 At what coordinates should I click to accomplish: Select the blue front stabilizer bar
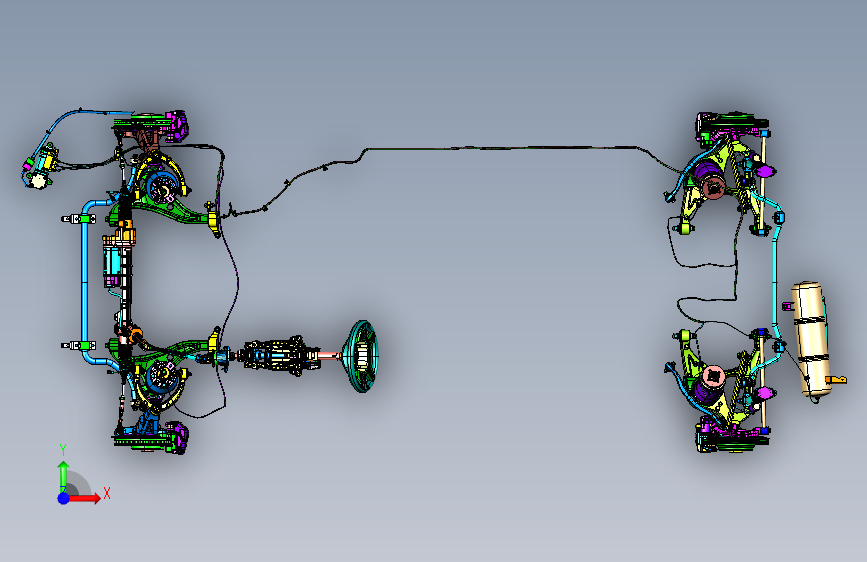click(86, 282)
